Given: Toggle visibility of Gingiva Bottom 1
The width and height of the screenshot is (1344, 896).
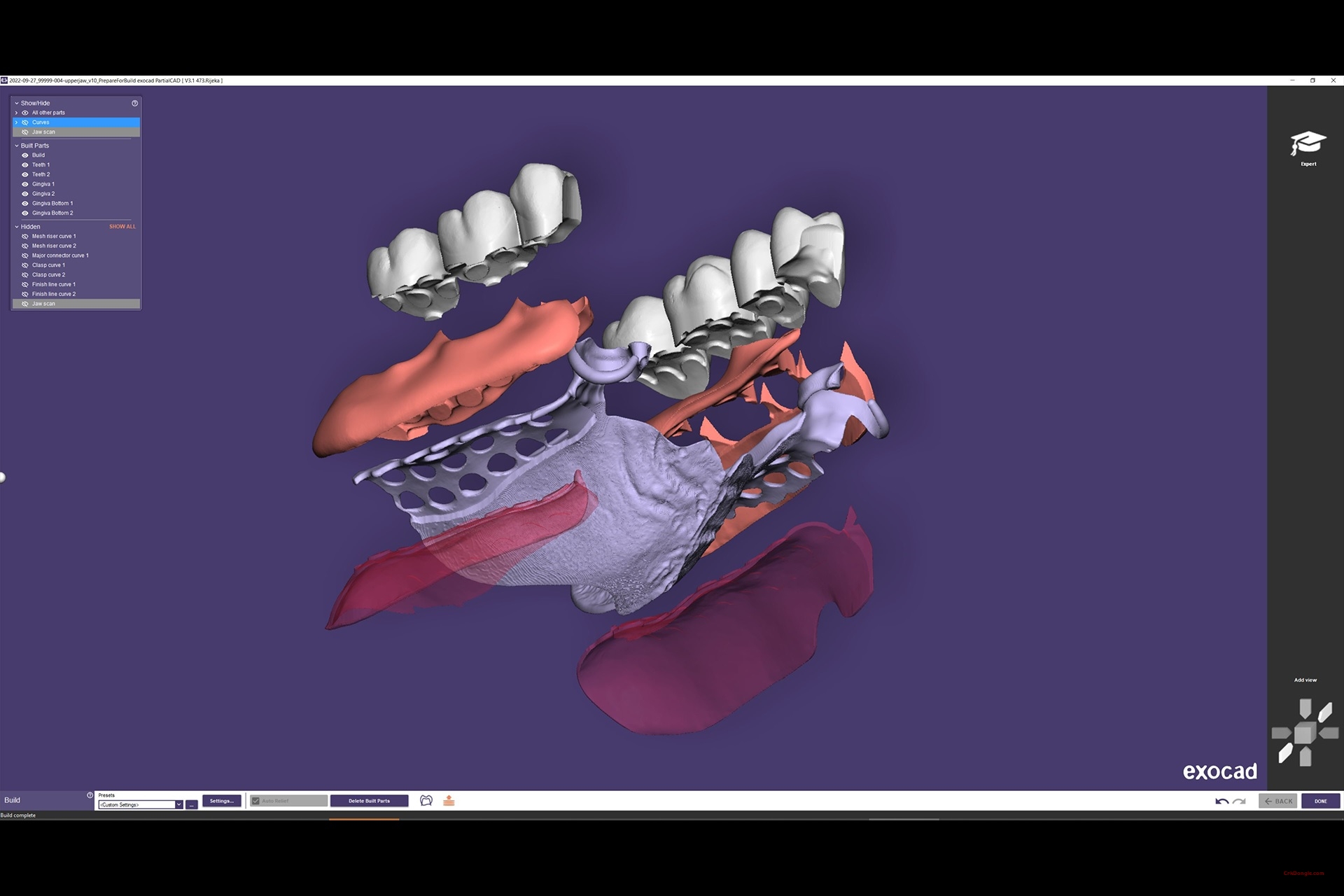Looking at the screenshot, I should pos(25,203).
